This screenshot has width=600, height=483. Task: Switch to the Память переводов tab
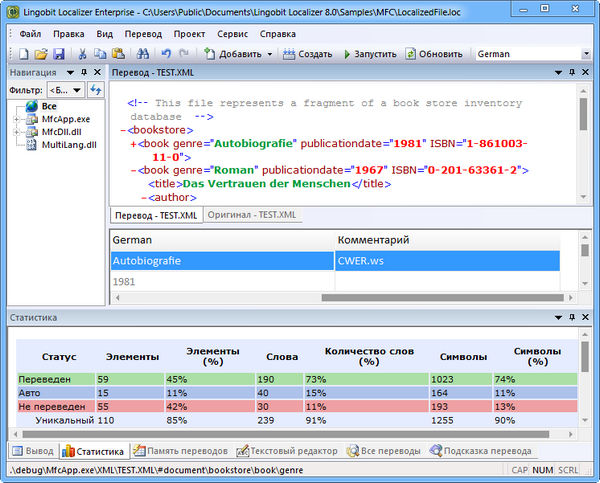tap(180, 451)
